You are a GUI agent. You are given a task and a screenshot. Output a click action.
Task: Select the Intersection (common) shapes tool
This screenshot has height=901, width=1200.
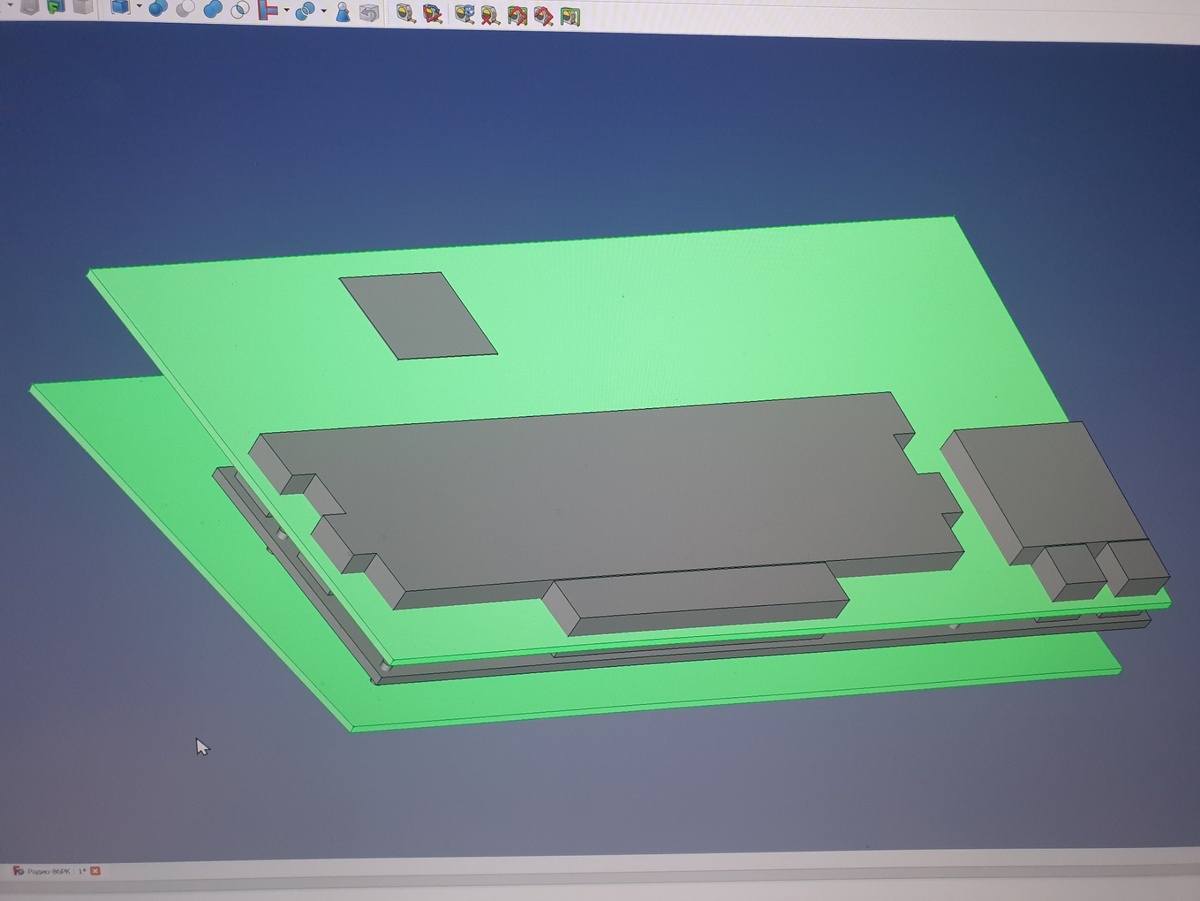240,11
